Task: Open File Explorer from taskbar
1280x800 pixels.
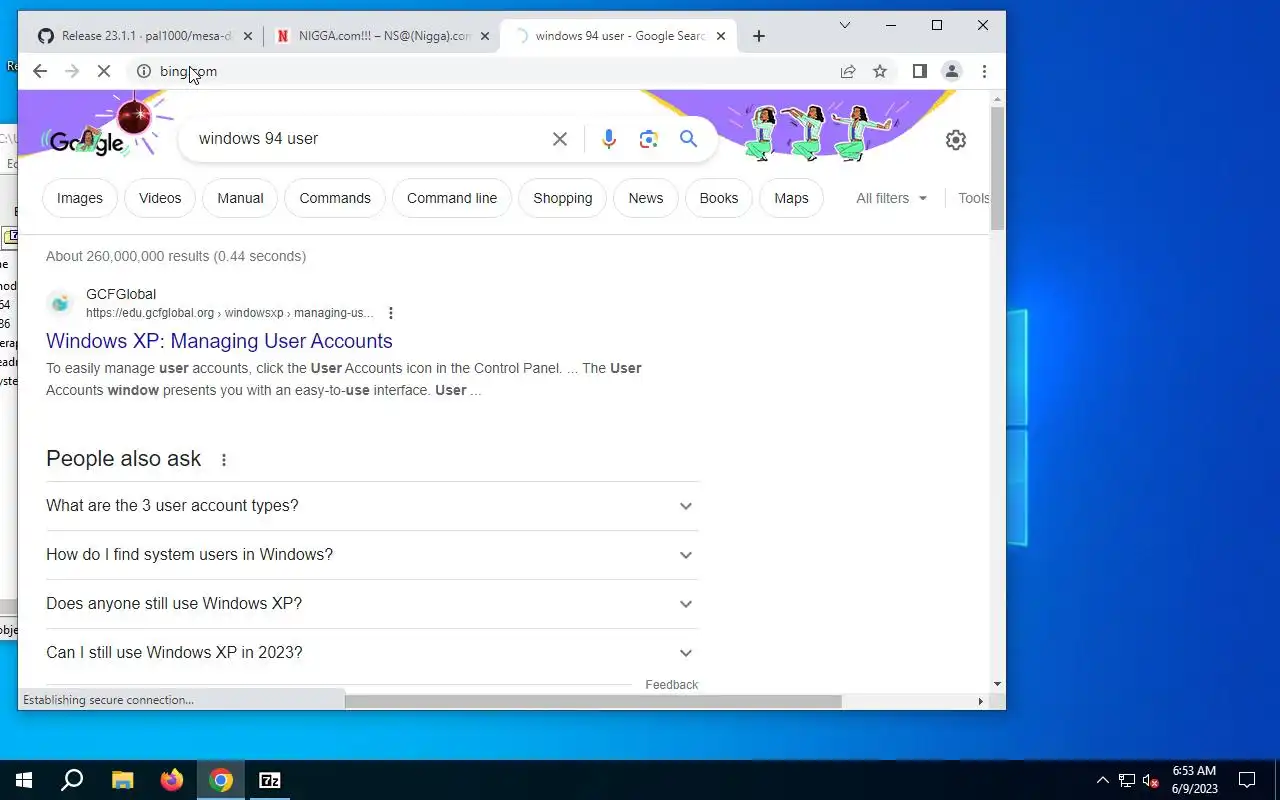Action: pyautogui.click(x=122, y=780)
